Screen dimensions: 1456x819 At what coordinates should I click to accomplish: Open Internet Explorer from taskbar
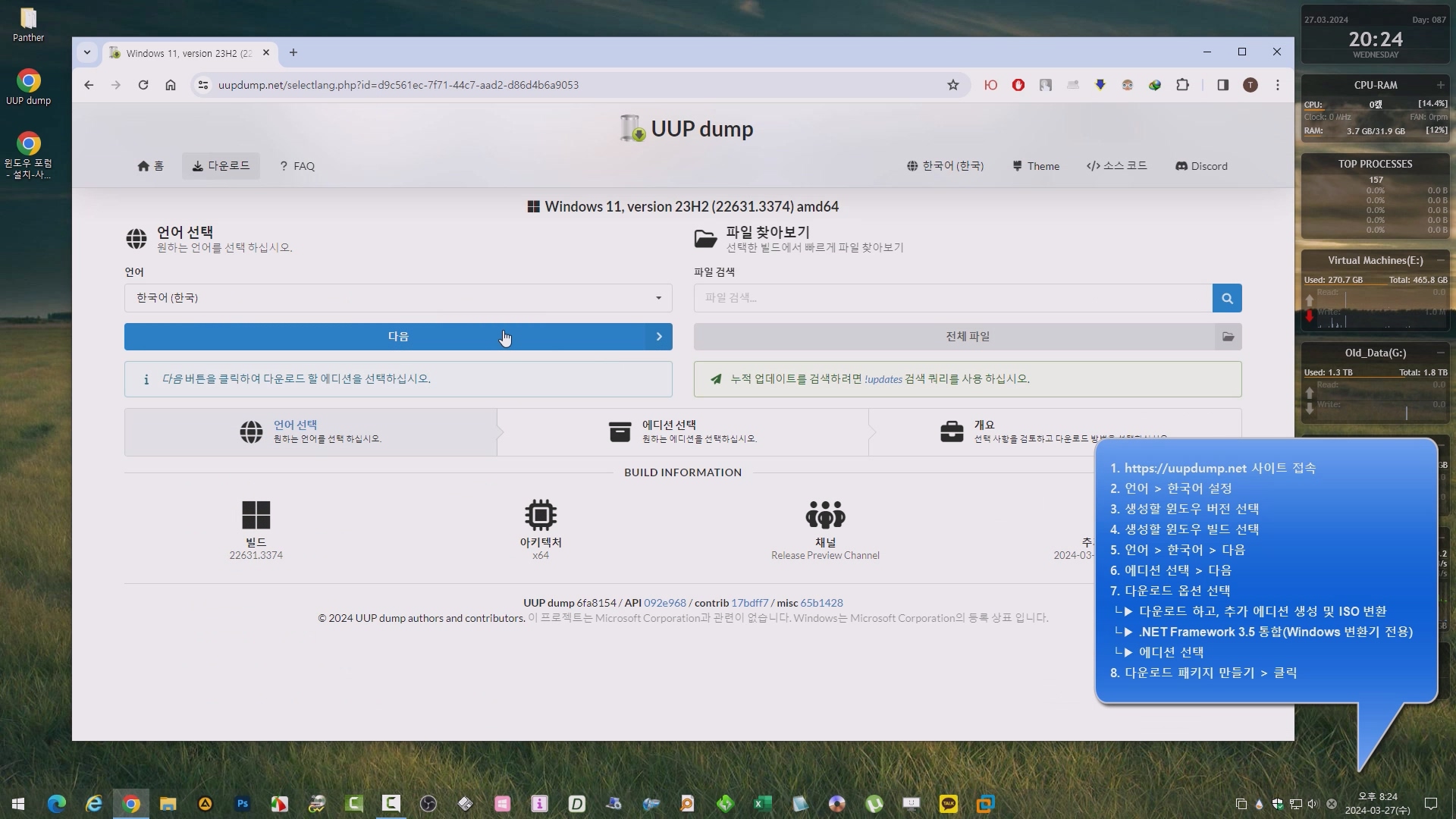point(94,804)
